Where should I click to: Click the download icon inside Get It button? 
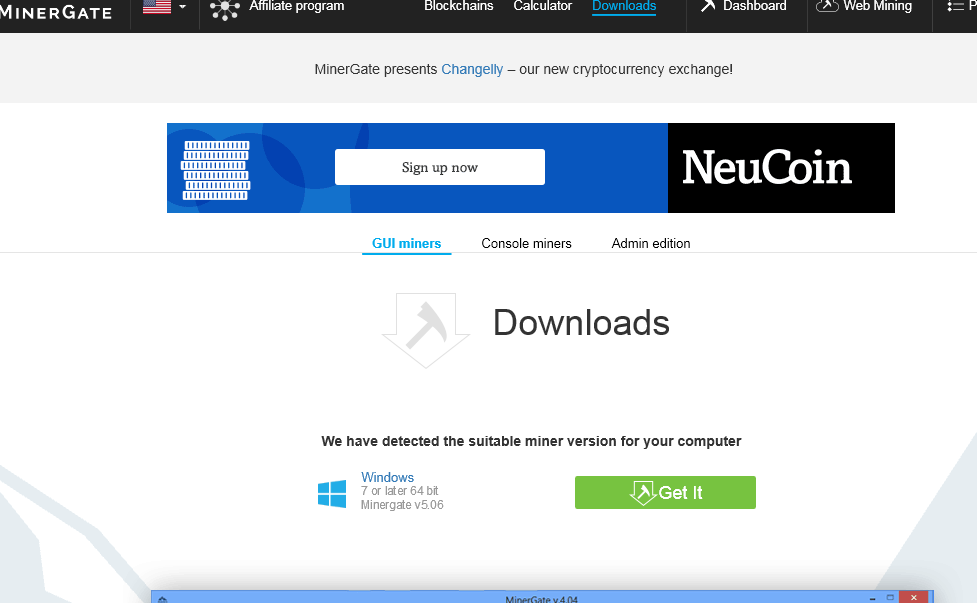[x=642, y=493]
